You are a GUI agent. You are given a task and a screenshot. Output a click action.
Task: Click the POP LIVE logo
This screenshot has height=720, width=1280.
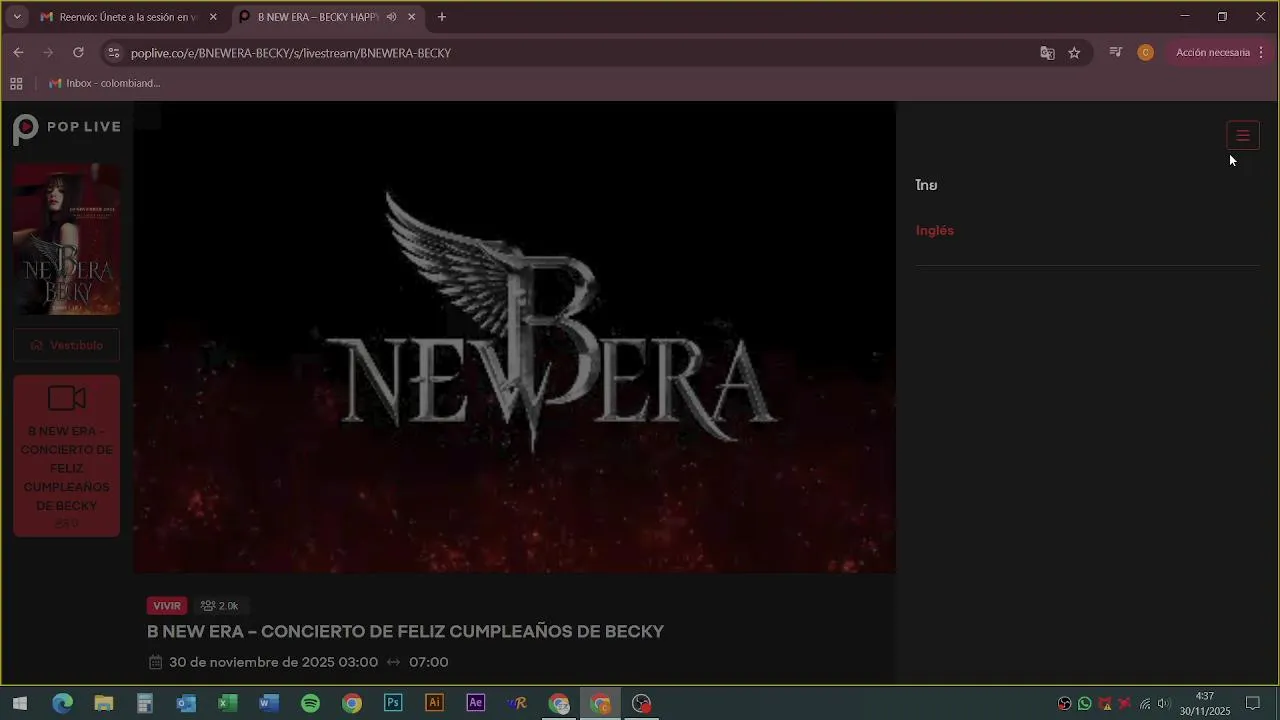point(67,128)
